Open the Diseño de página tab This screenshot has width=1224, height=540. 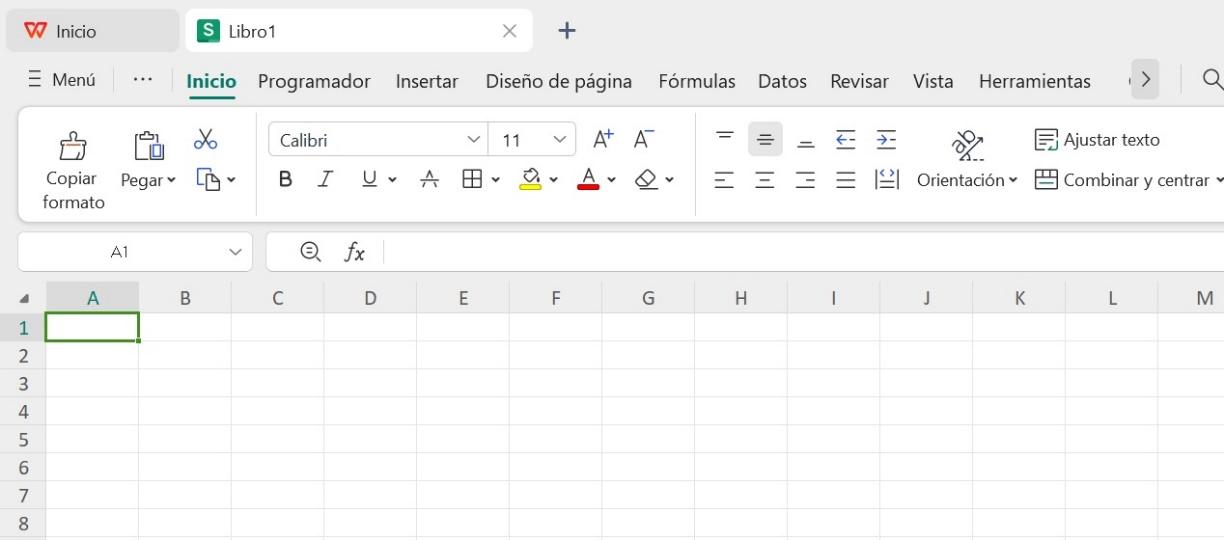coord(559,81)
